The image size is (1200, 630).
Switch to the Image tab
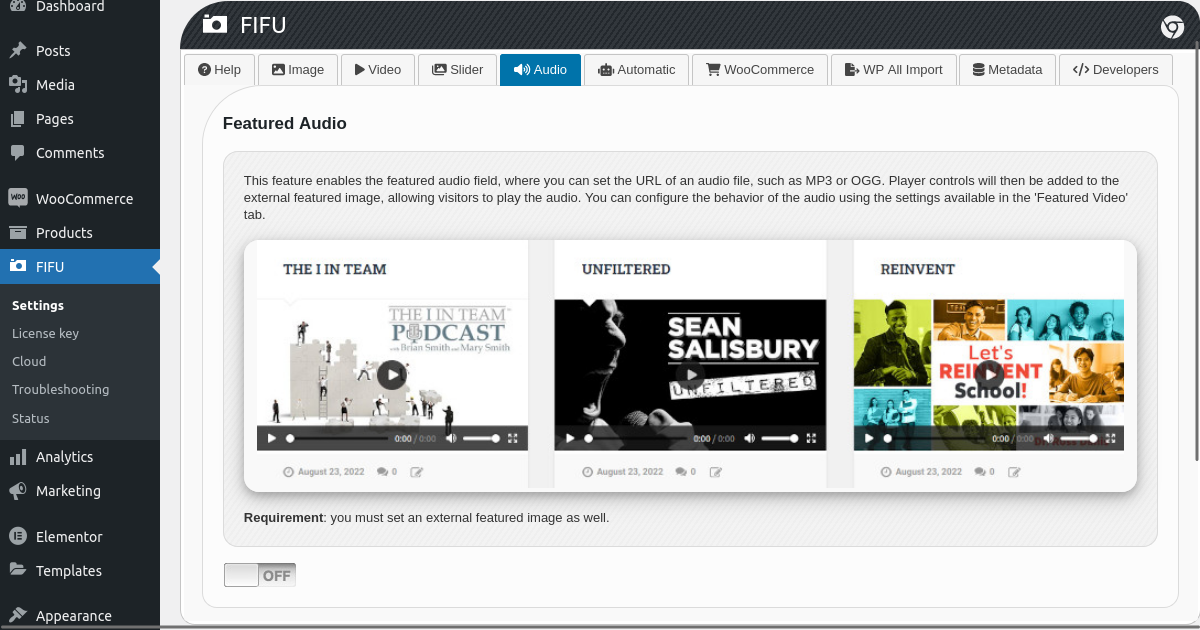click(x=298, y=70)
